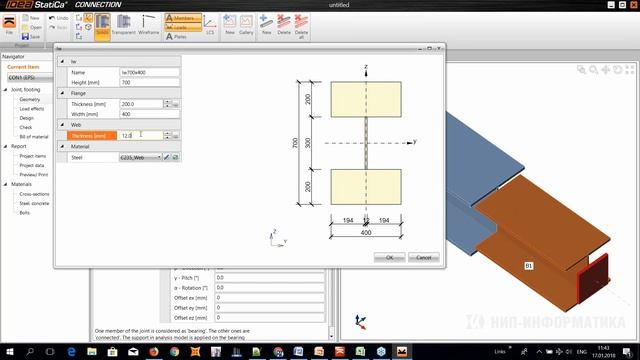The image size is (640, 360).
Task: Confirm the dialog with OK
Action: coord(389,258)
